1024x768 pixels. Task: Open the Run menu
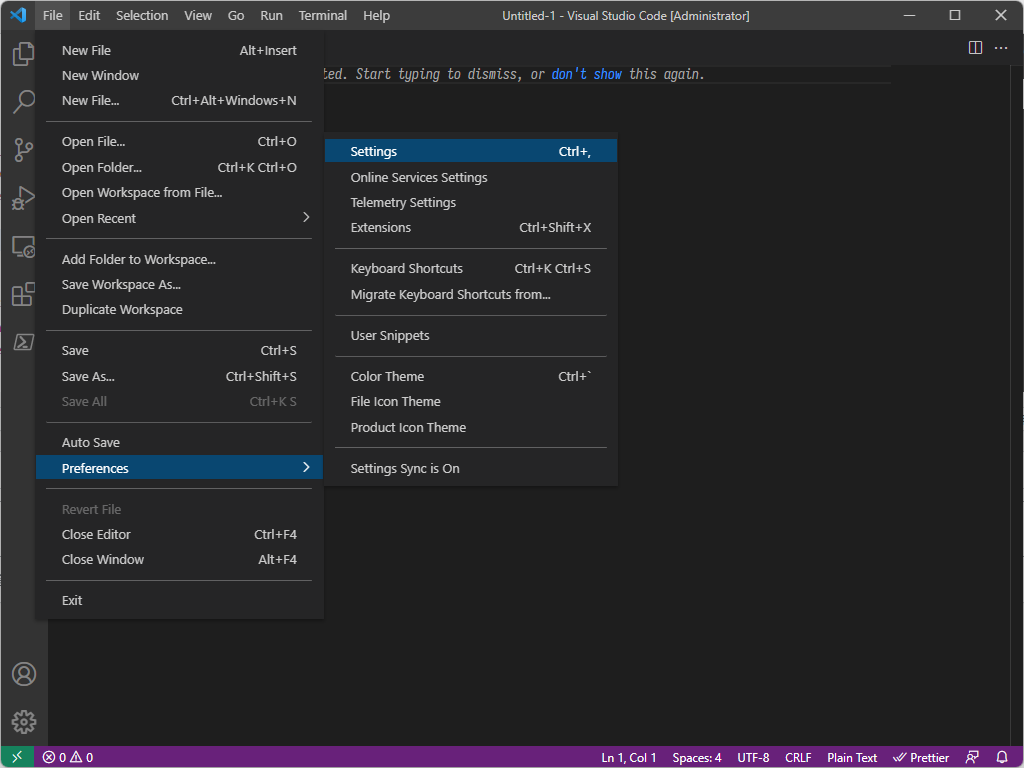click(x=271, y=15)
